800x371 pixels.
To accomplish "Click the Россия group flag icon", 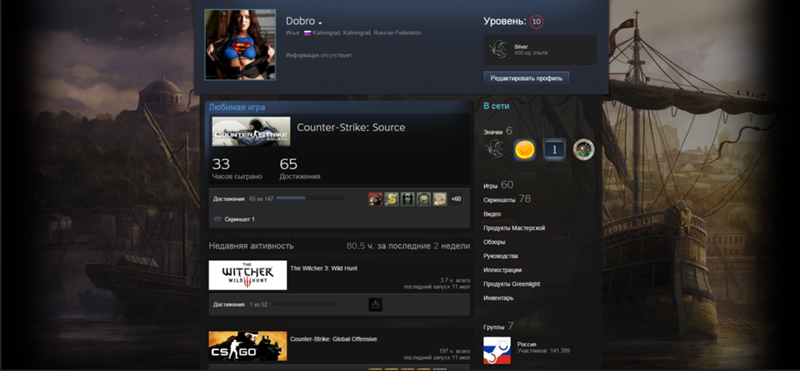I will (x=497, y=350).
